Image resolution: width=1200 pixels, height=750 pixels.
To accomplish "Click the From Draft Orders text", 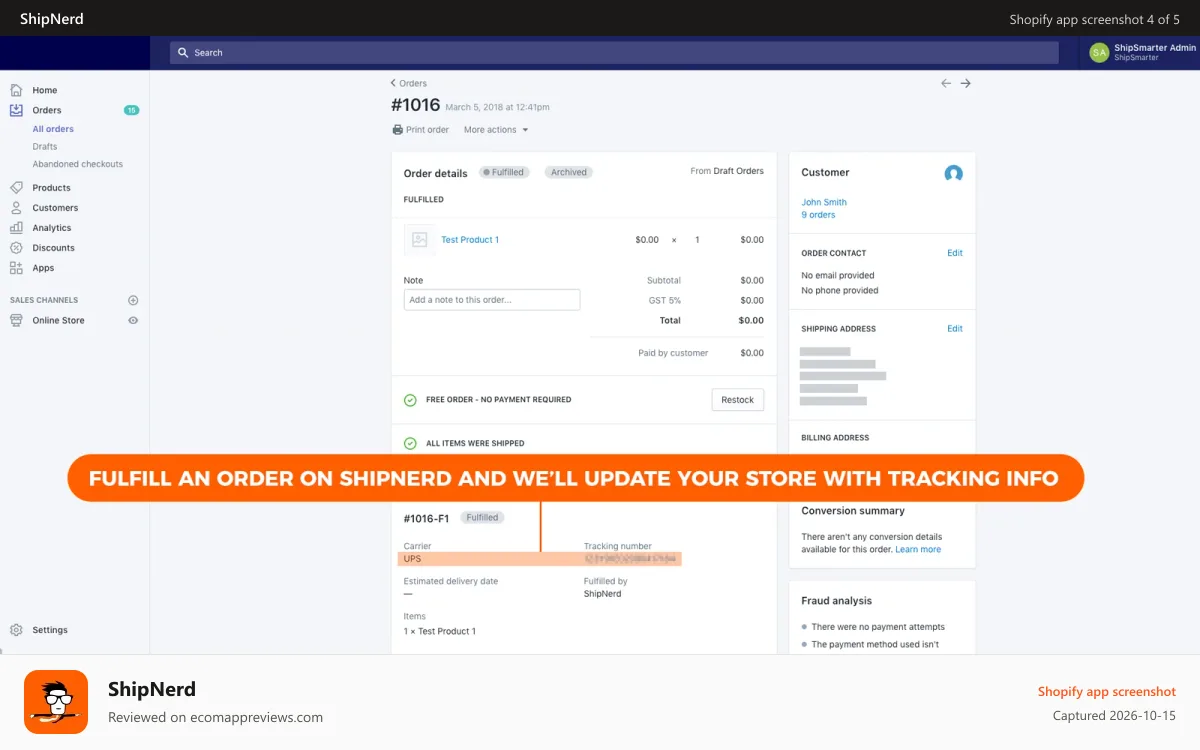I will (727, 171).
